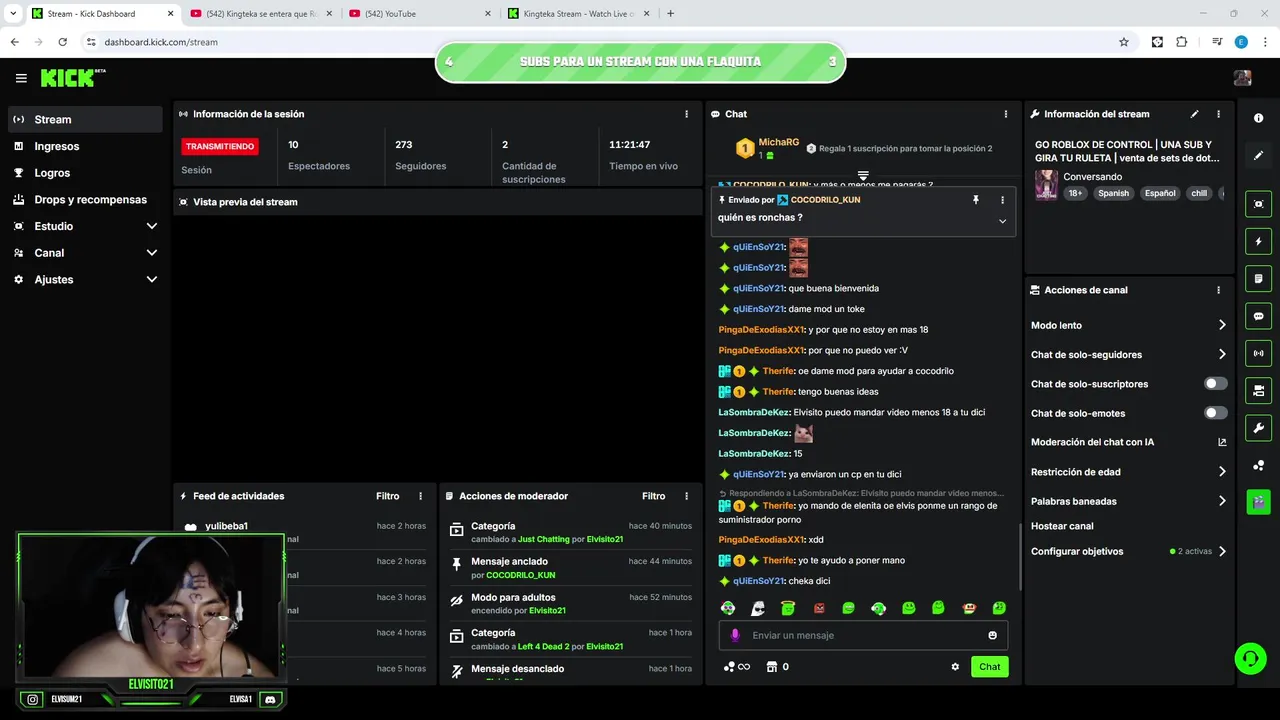Image resolution: width=1280 pixels, height=720 pixels.
Task: Click the green support headset button
Action: coord(1250,657)
